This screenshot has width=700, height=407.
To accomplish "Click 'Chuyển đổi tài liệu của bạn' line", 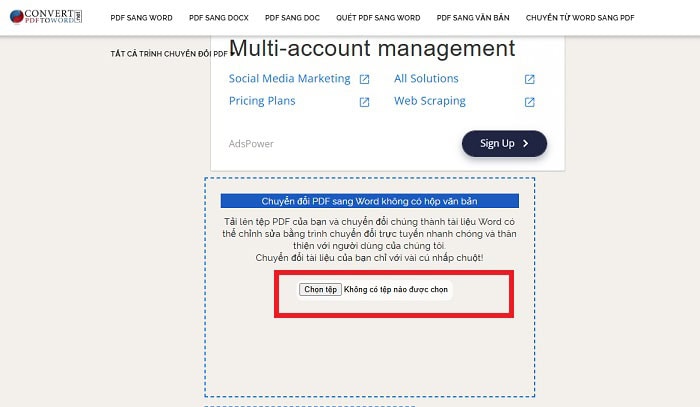I will (369, 257).
